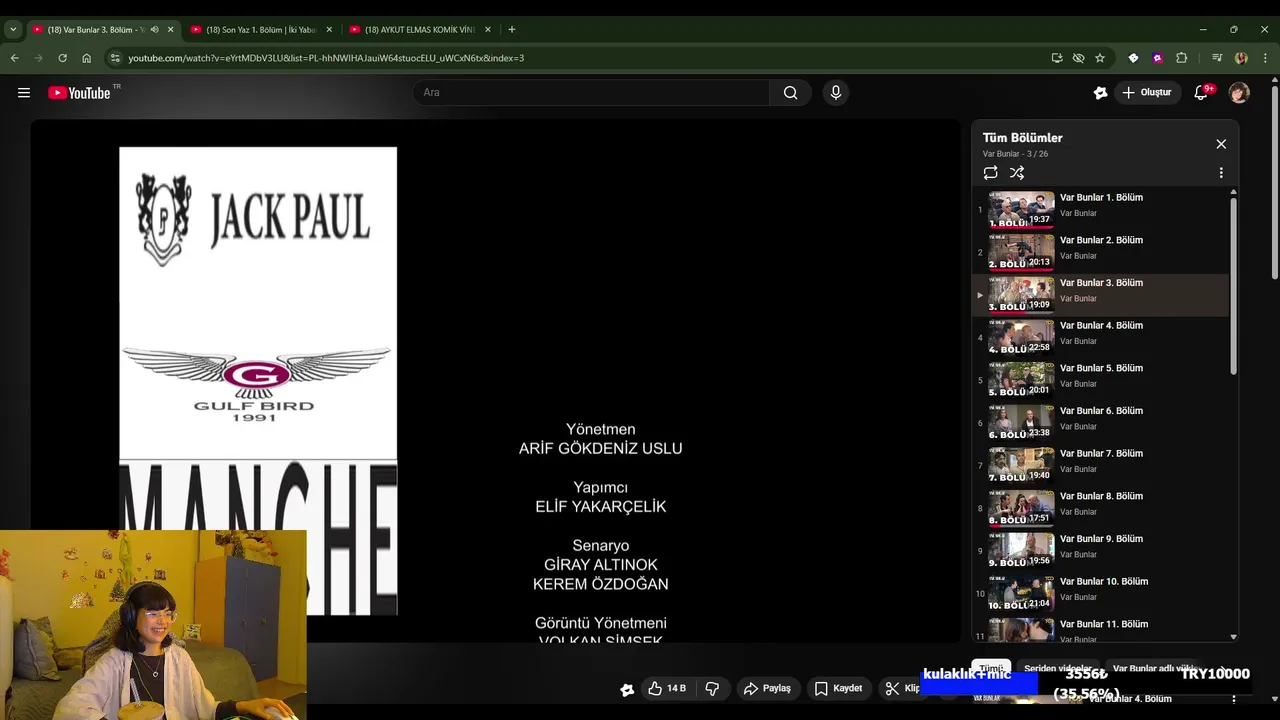Toggle playlist shuffle button
The image size is (1280, 720).
[1017, 173]
